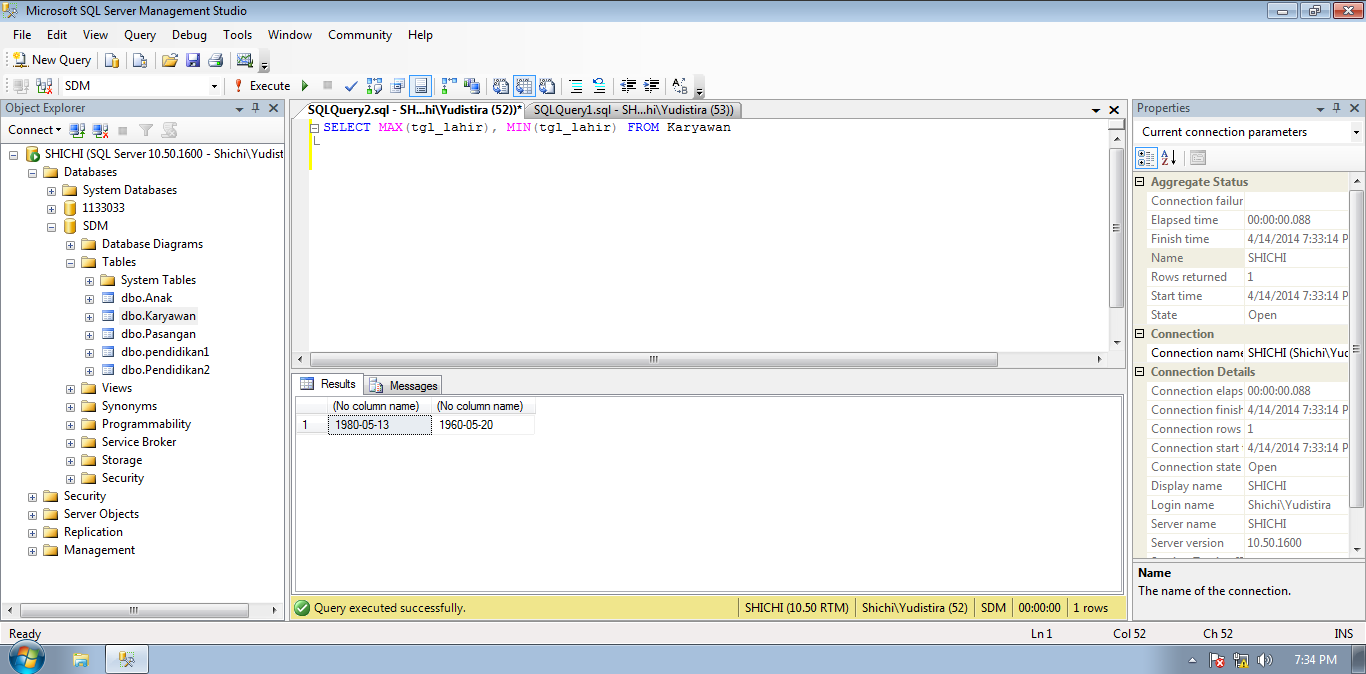Collapse the Tables folder node
The image size is (1366, 674).
click(x=70, y=262)
